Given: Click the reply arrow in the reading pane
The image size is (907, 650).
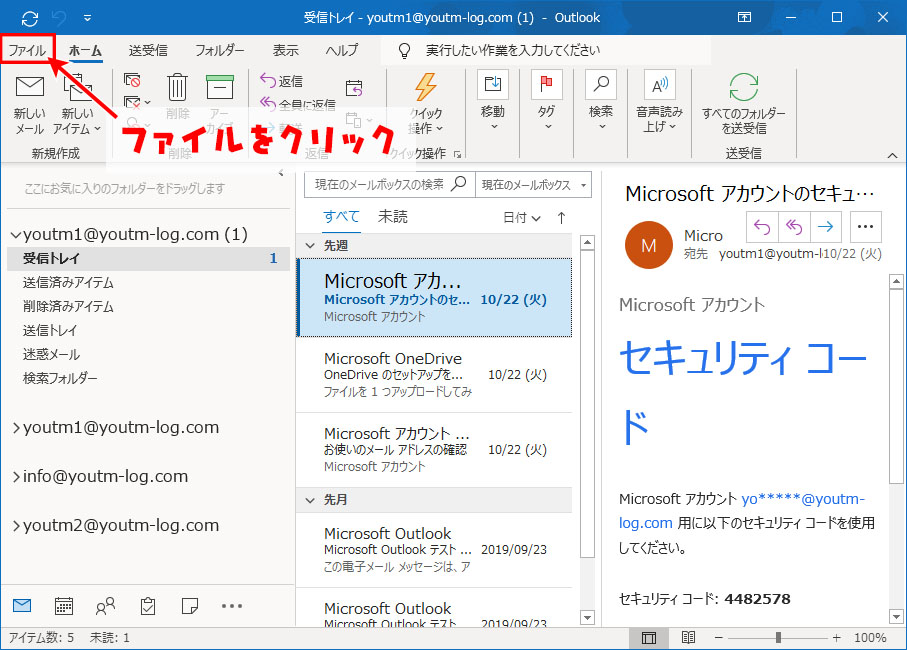Looking at the screenshot, I should 762,227.
